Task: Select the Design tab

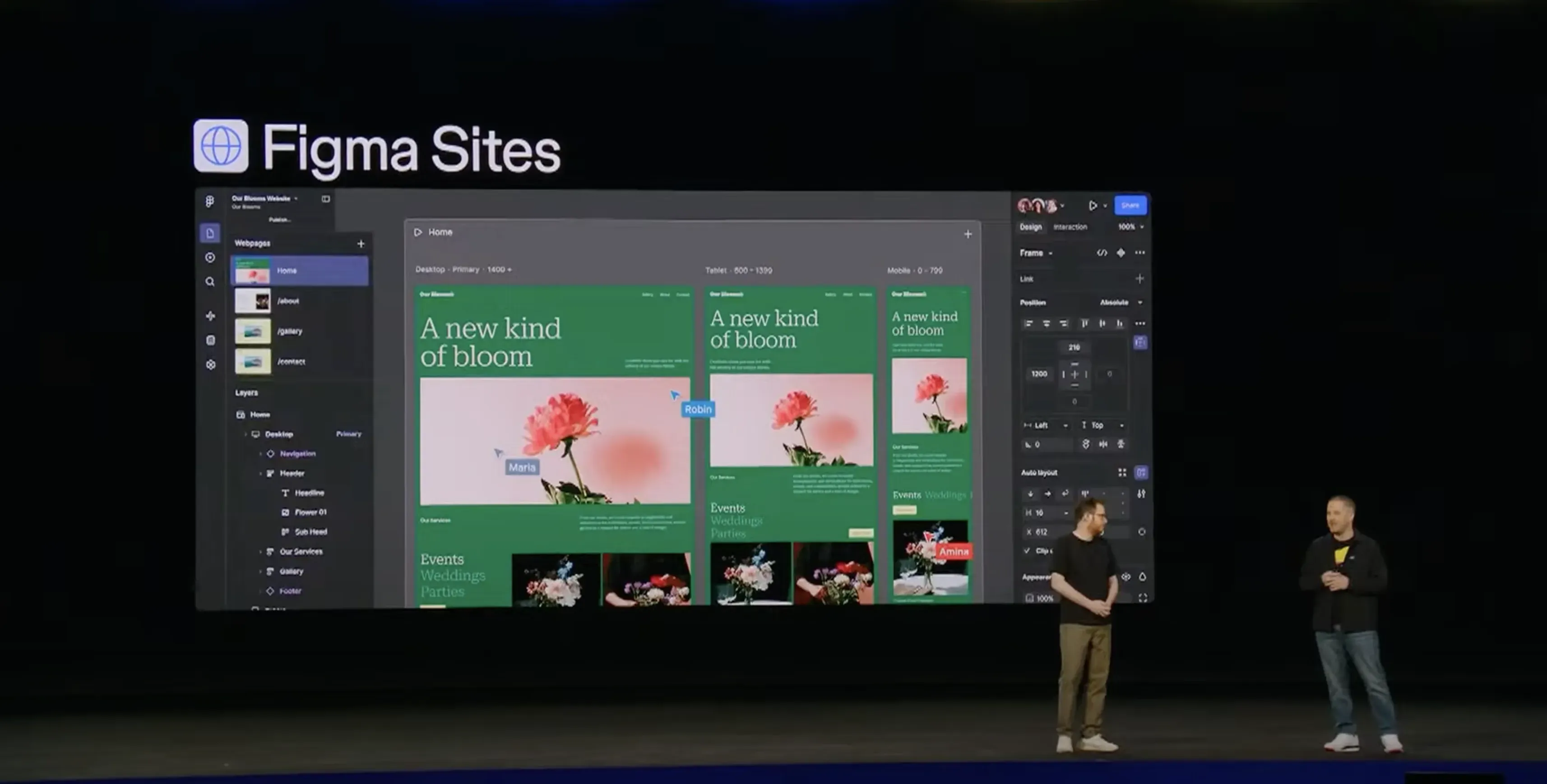Action: (x=1031, y=227)
